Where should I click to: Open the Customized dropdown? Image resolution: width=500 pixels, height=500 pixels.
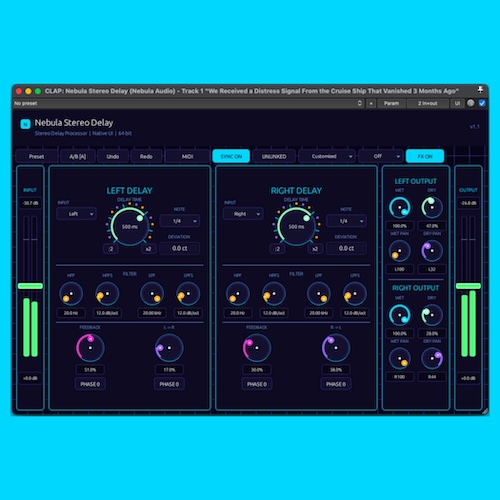327,156
